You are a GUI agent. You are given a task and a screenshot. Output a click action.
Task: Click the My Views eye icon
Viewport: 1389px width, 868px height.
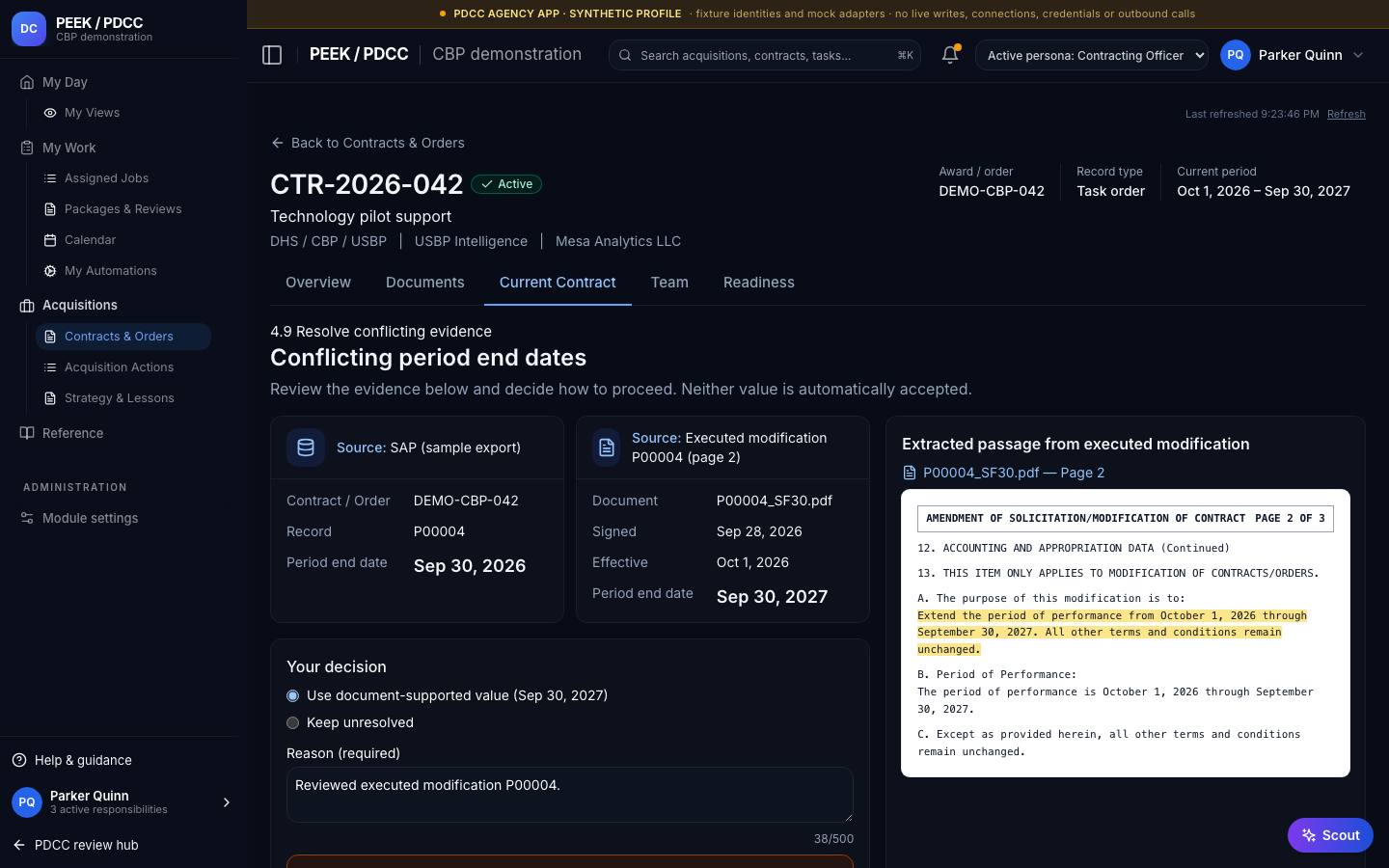pos(50,113)
